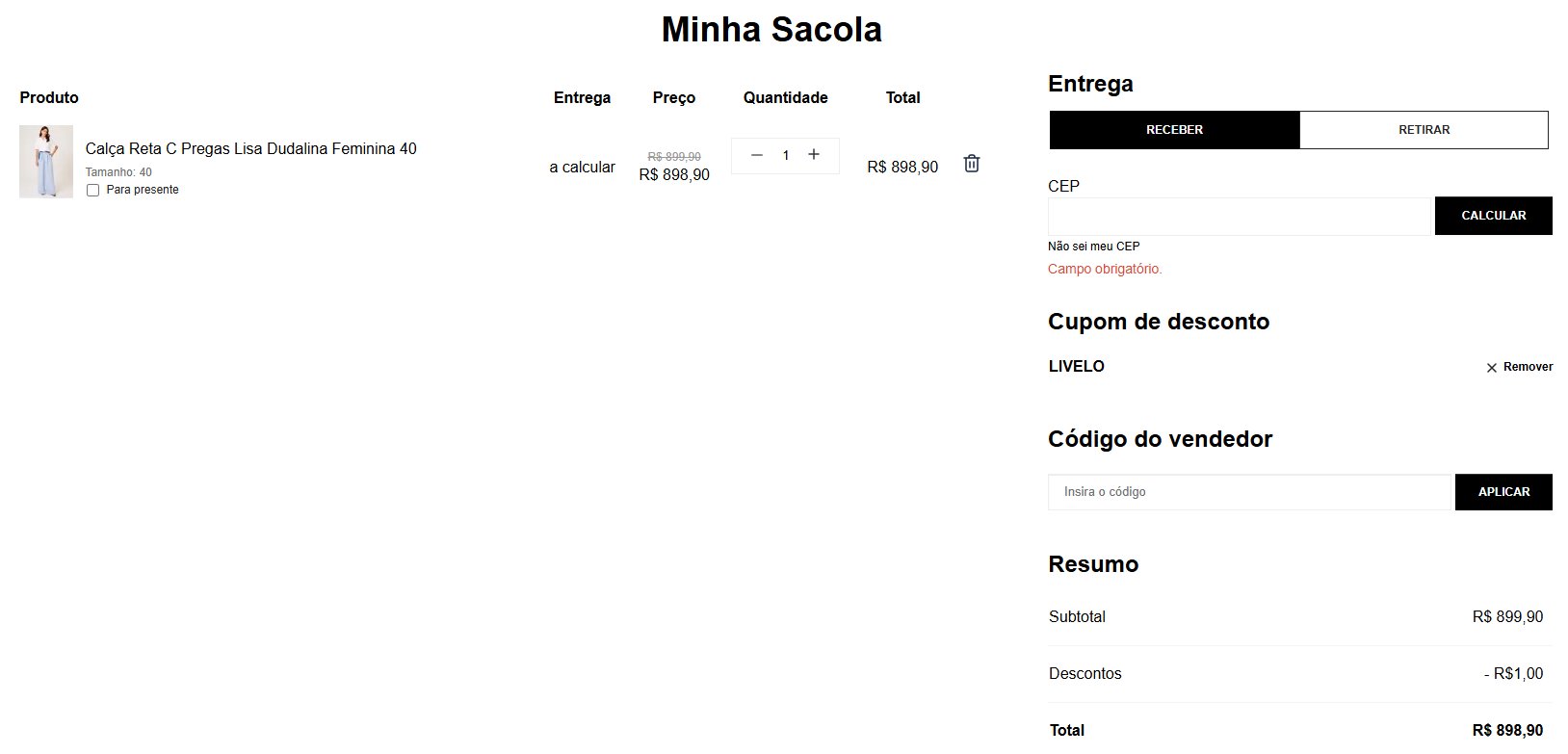Click the Minha Sacola heading

coord(771,30)
